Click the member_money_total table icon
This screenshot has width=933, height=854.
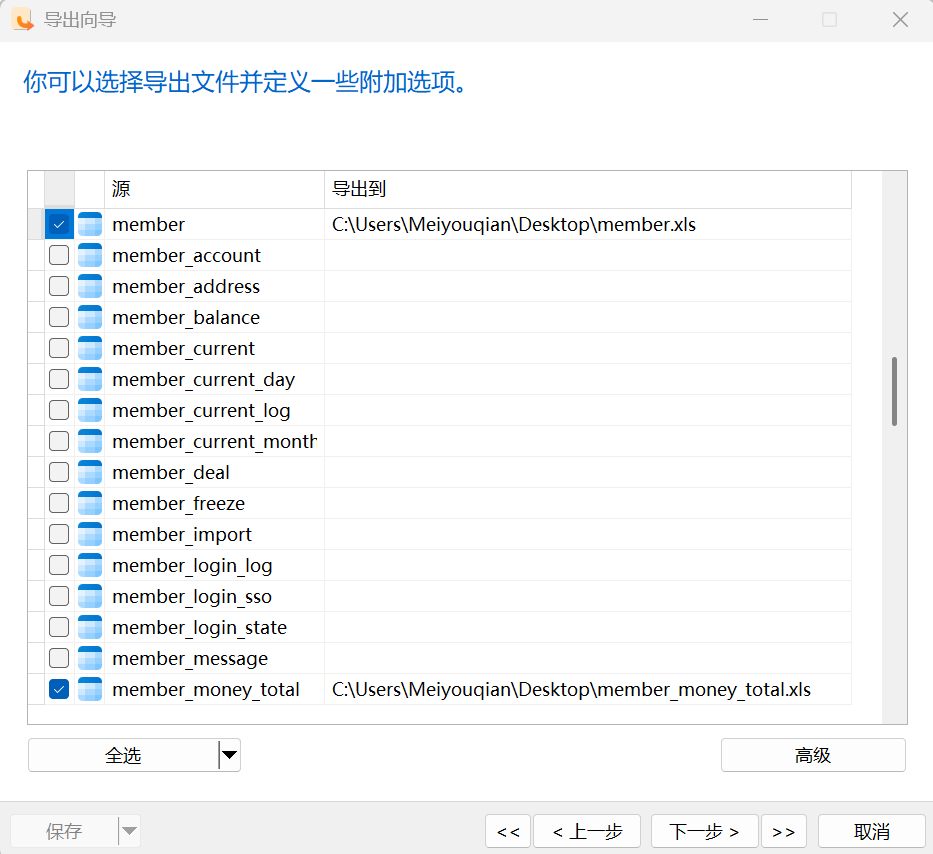point(90,690)
